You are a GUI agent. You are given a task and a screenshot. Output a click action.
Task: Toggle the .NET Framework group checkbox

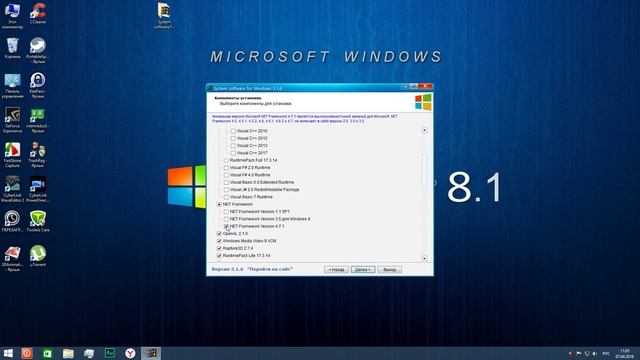click(x=219, y=204)
